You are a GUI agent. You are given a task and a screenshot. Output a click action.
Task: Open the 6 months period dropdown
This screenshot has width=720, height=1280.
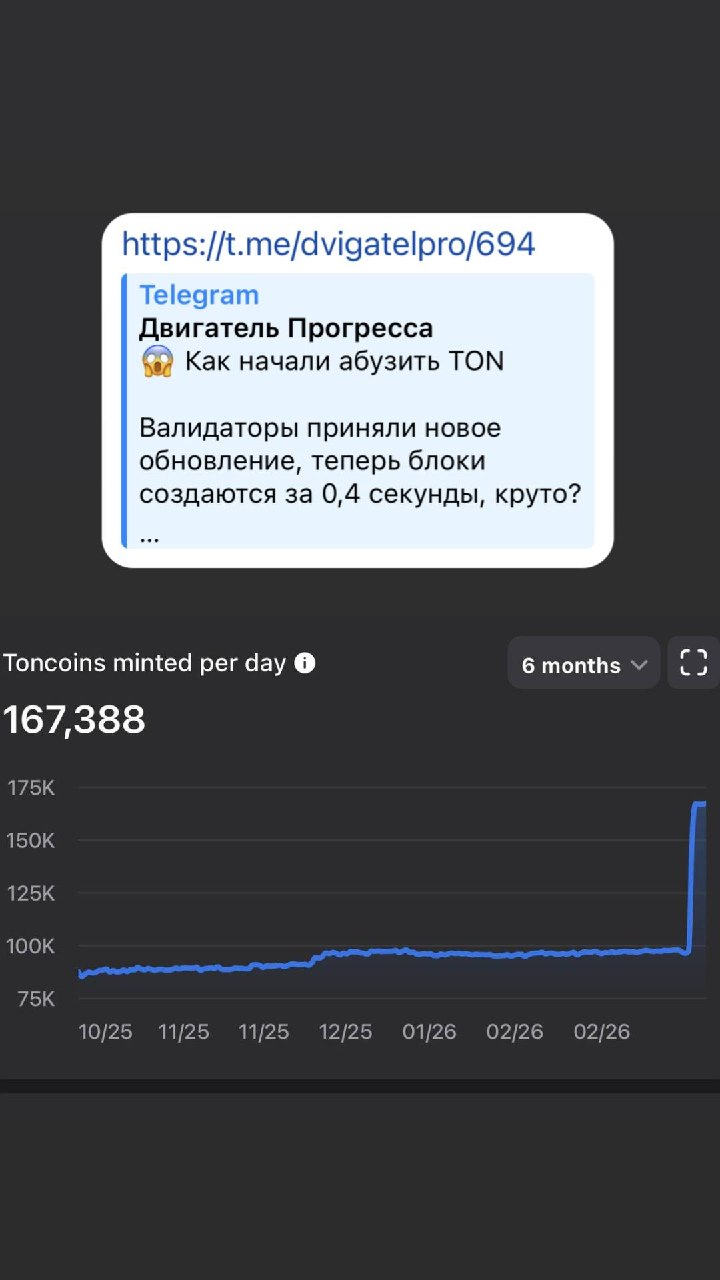[x=584, y=664]
